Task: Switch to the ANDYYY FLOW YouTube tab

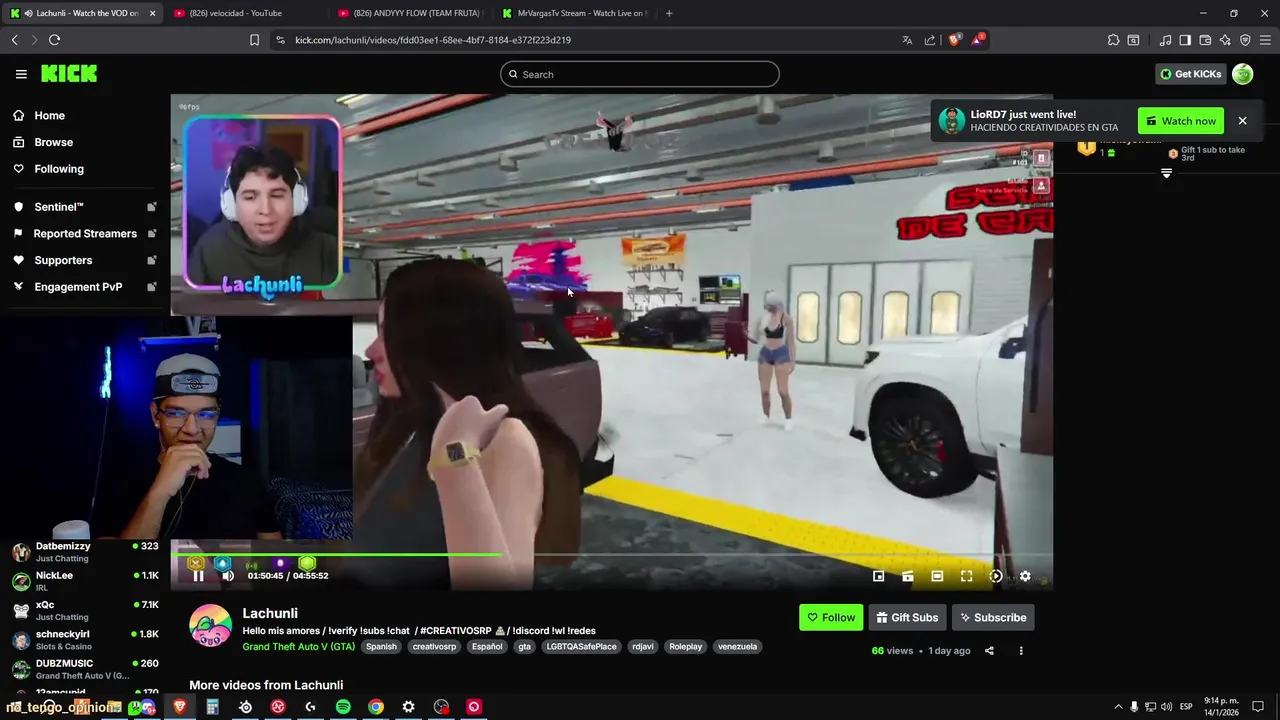Action: point(410,13)
